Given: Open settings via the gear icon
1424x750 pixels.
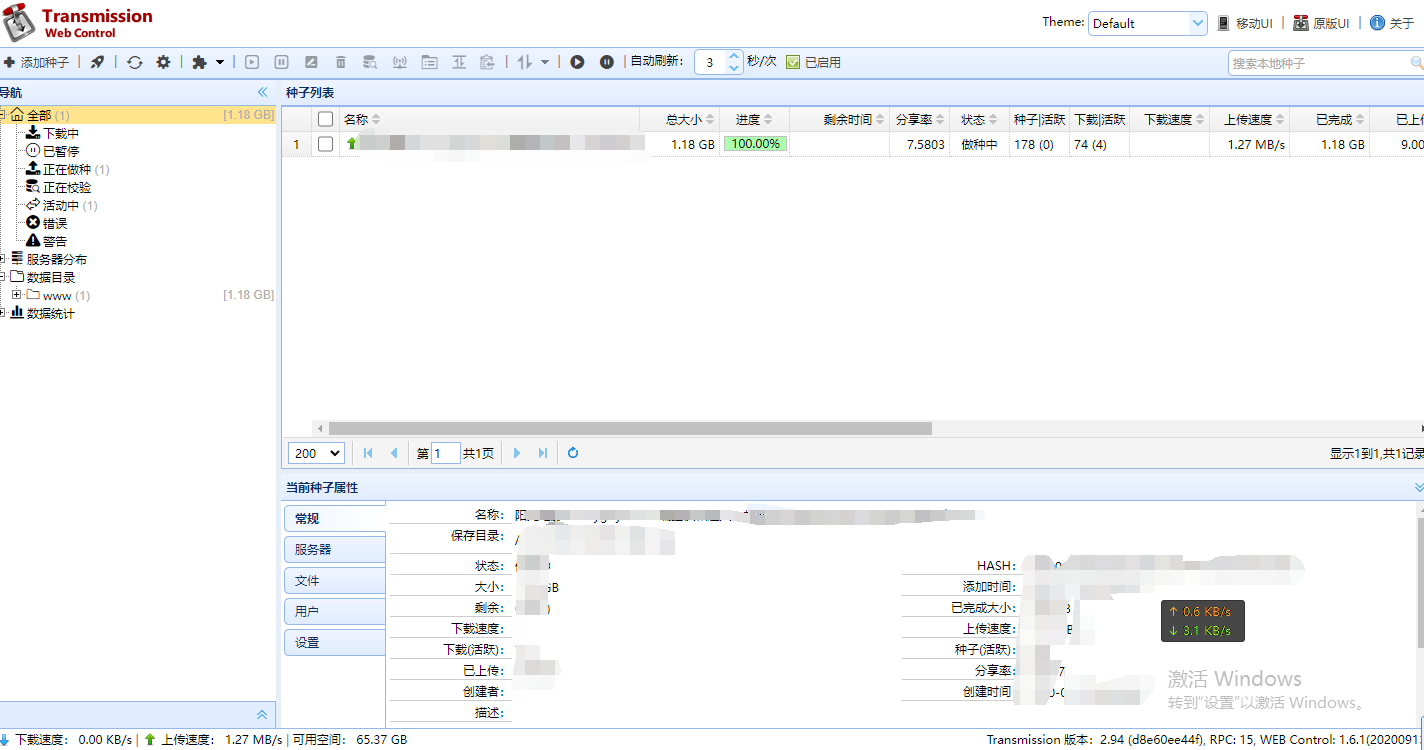Looking at the screenshot, I should (x=163, y=62).
